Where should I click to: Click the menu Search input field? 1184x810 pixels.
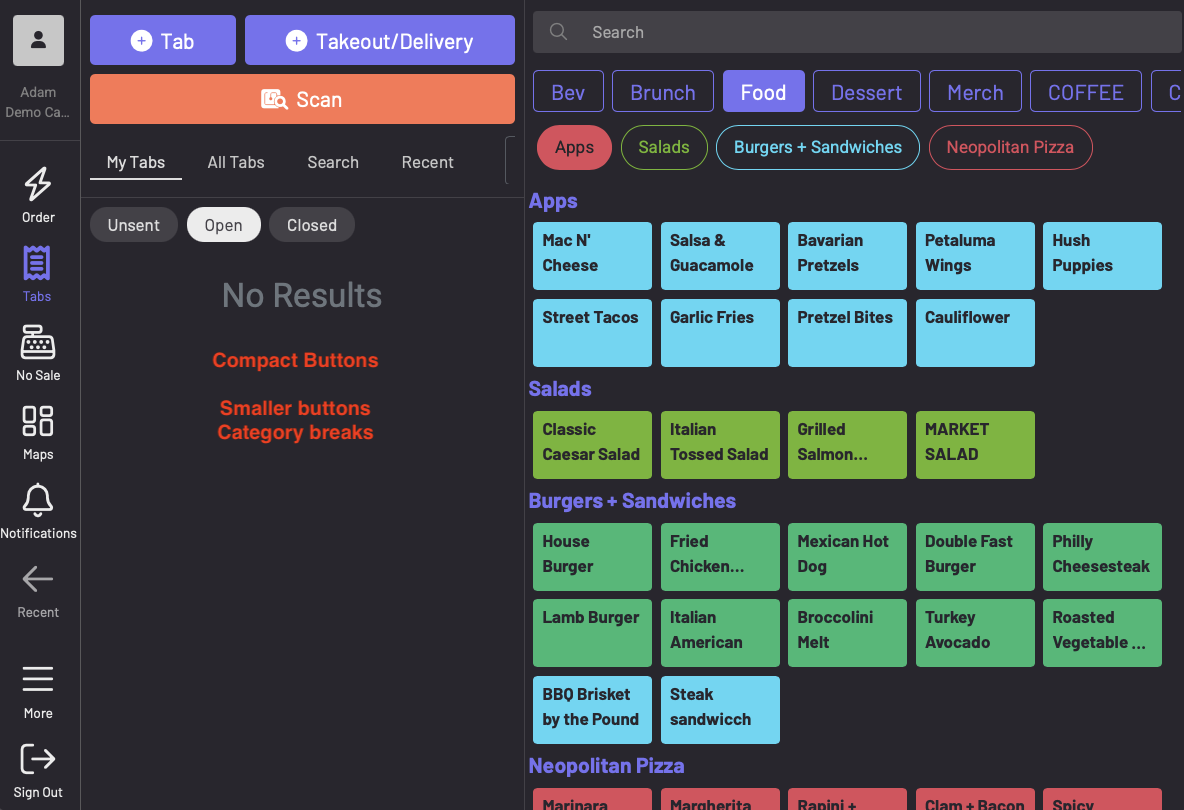(870, 32)
